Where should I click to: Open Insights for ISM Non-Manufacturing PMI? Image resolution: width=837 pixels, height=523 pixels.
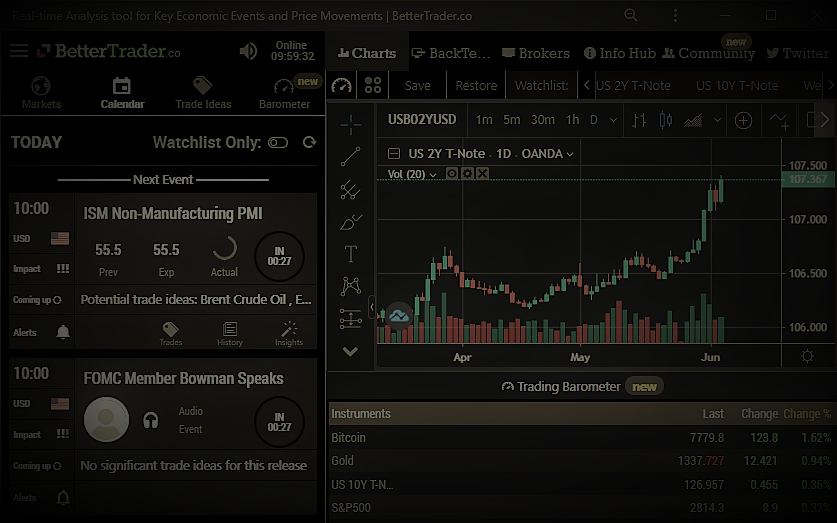[289, 334]
